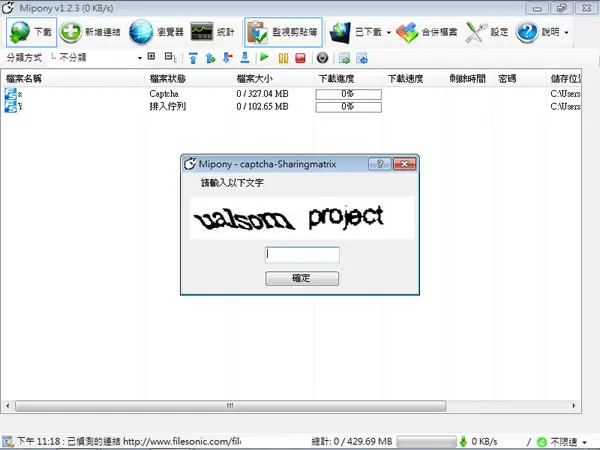600x450 pixels.
Task: Open the 不限速 speed limit dropdown
Action: (x=585, y=442)
